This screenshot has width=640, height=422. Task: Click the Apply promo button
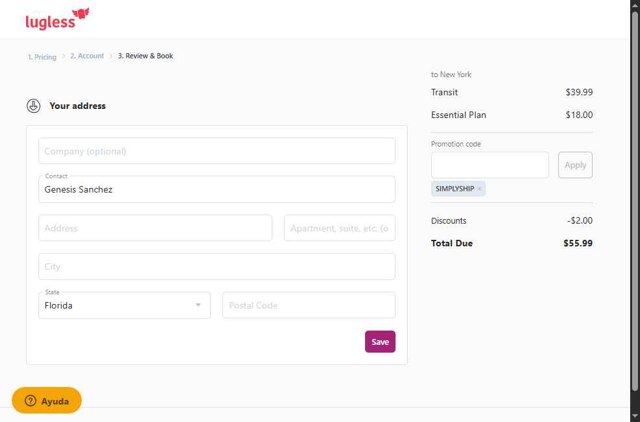tap(575, 165)
